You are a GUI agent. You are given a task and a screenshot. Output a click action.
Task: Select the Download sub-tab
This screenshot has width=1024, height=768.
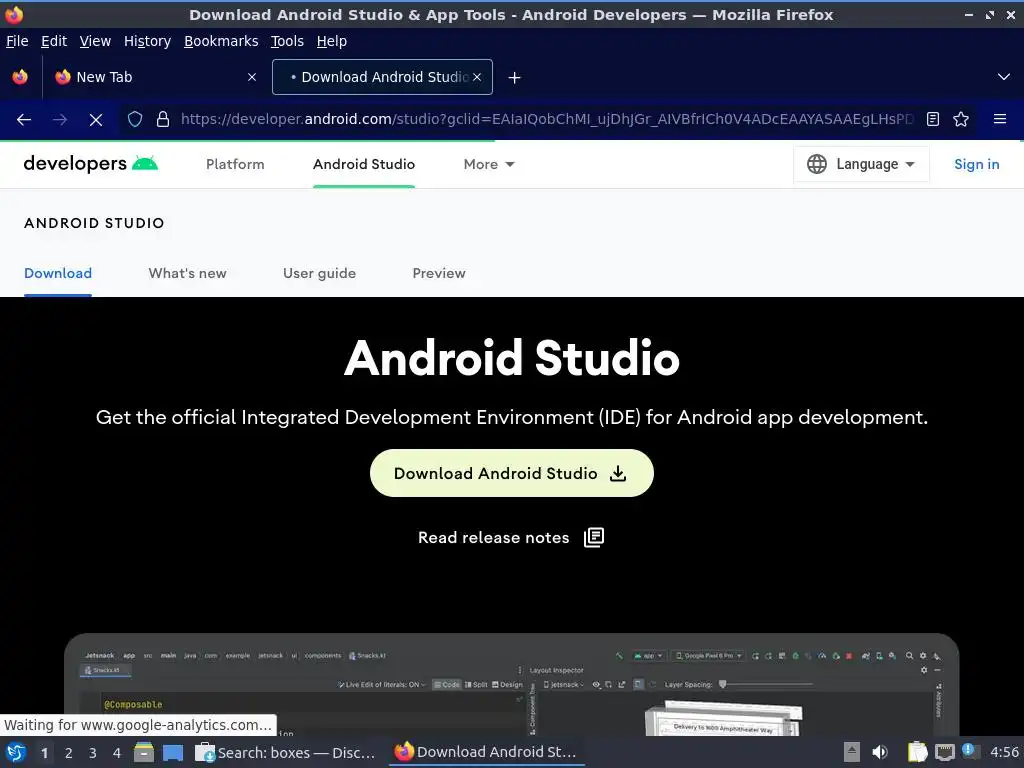58,274
